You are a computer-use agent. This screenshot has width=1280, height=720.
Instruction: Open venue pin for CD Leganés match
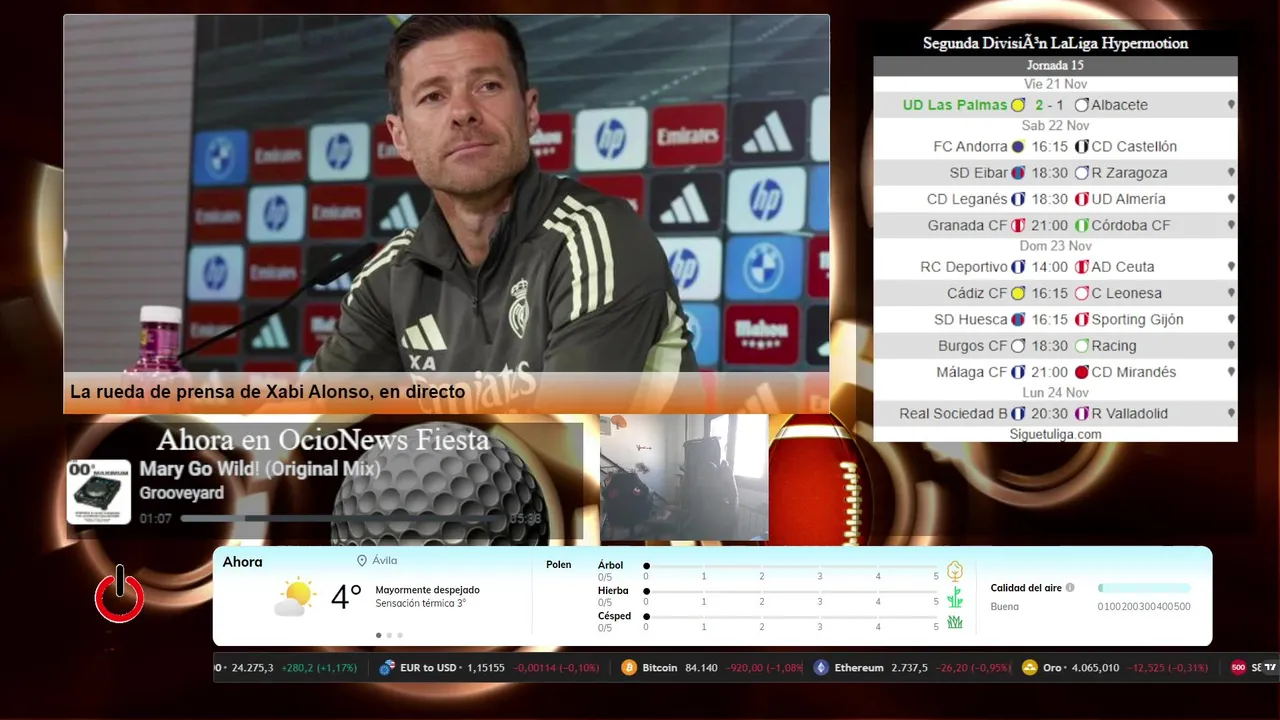click(1231, 199)
